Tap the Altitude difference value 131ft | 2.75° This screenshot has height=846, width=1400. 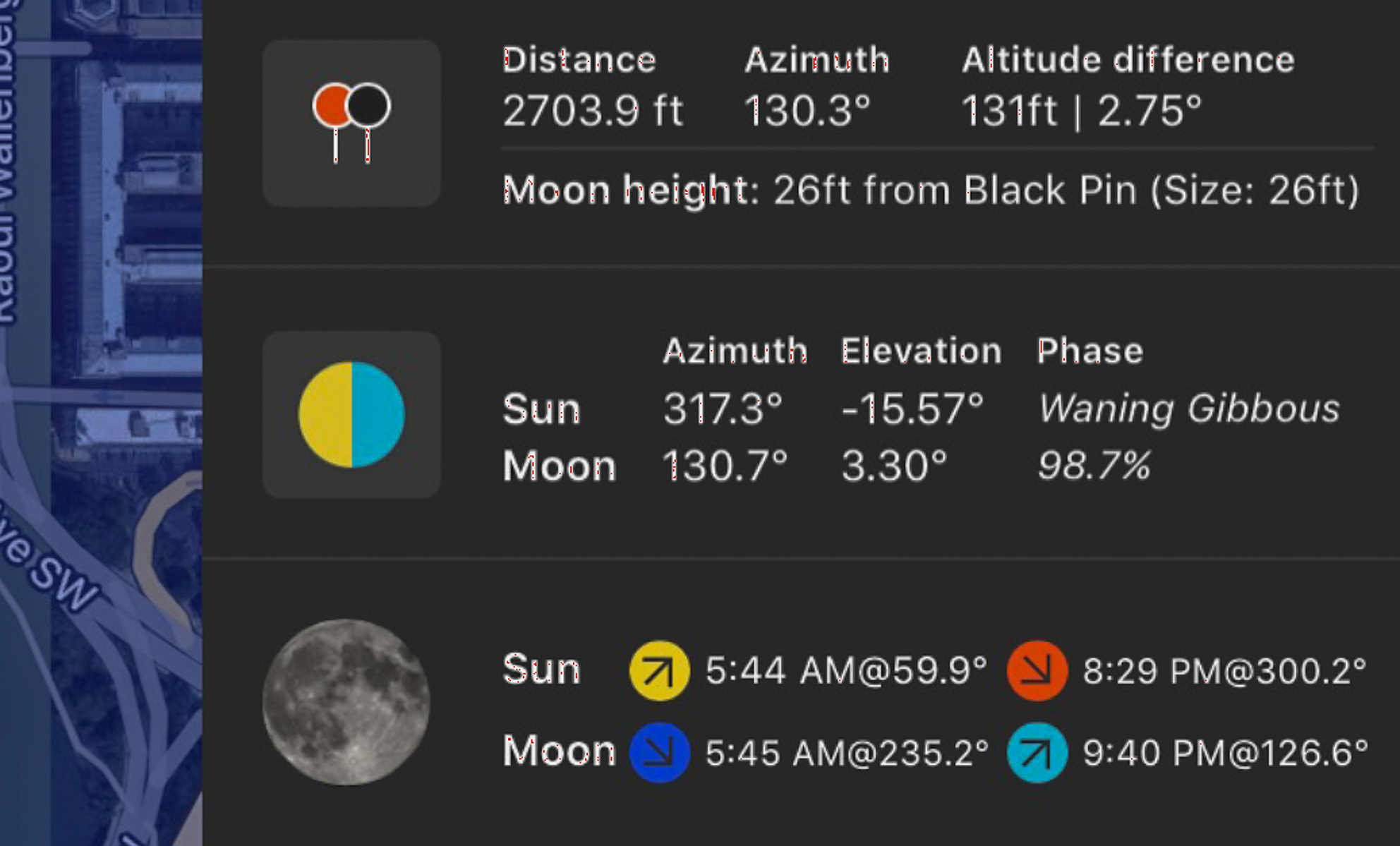1081,111
